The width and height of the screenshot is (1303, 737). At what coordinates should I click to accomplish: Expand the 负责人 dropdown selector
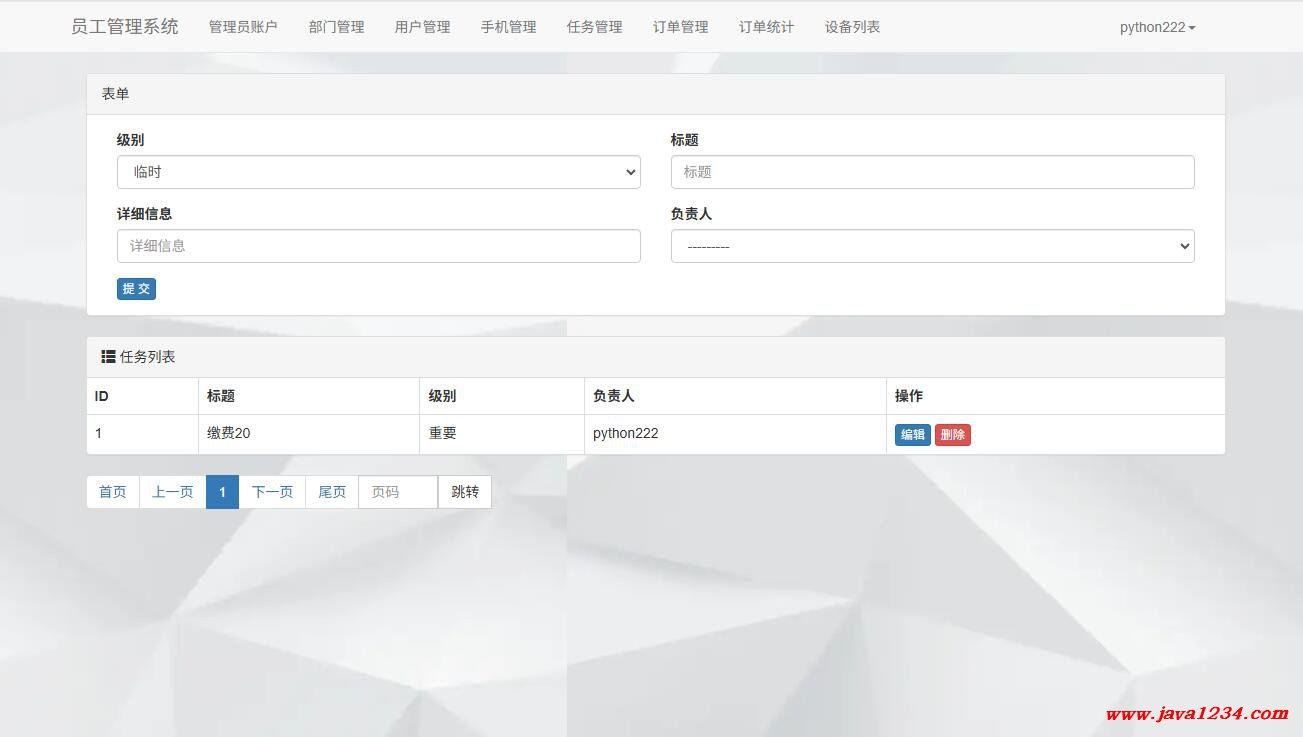tap(932, 246)
